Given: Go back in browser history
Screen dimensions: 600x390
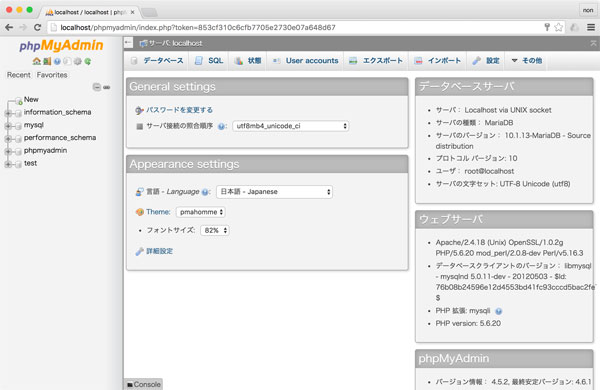Looking at the screenshot, I should [x=9, y=27].
